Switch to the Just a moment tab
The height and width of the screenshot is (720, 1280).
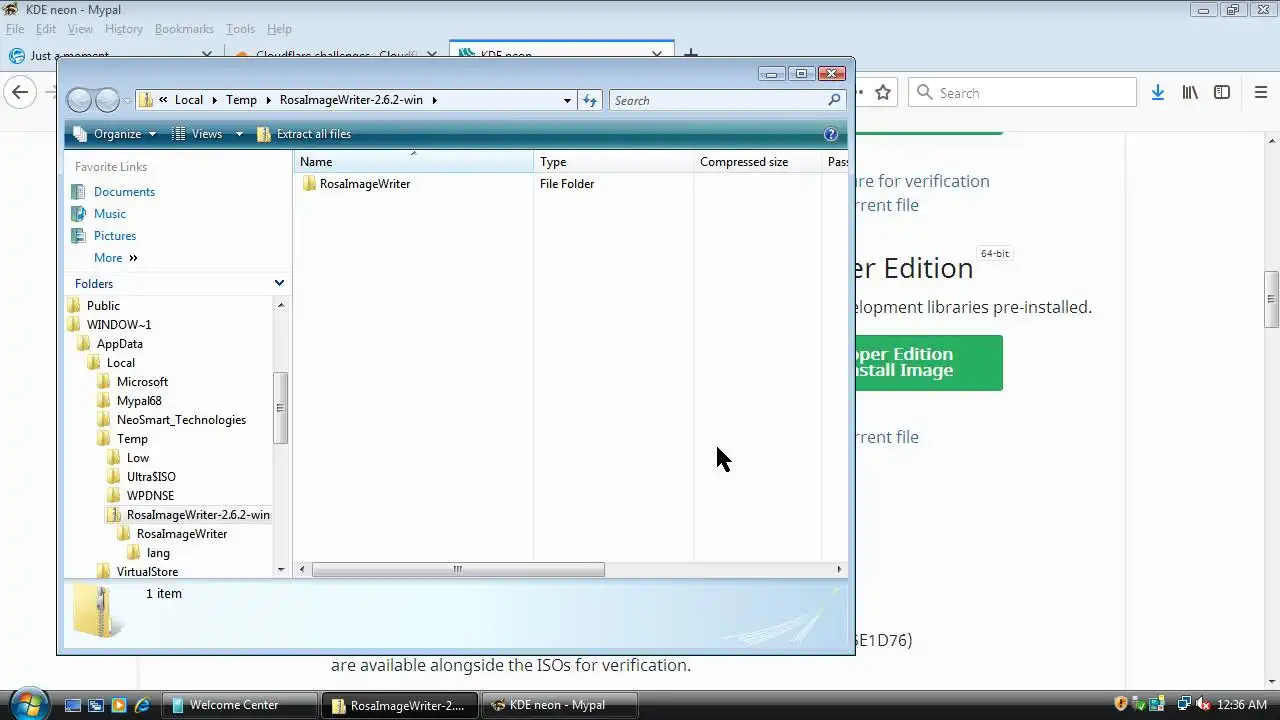(x=108, y=56)
